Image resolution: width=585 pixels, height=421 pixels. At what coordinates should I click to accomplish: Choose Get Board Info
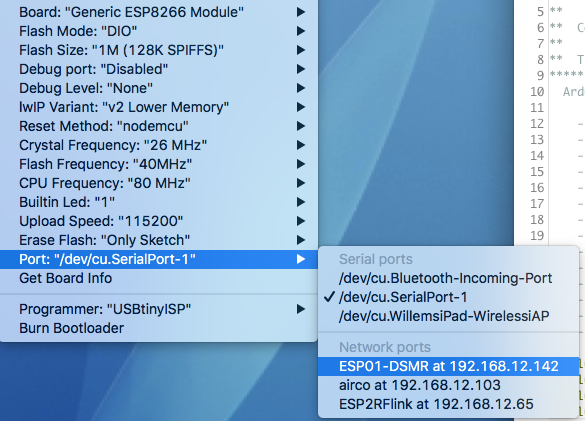pos(159,278)
